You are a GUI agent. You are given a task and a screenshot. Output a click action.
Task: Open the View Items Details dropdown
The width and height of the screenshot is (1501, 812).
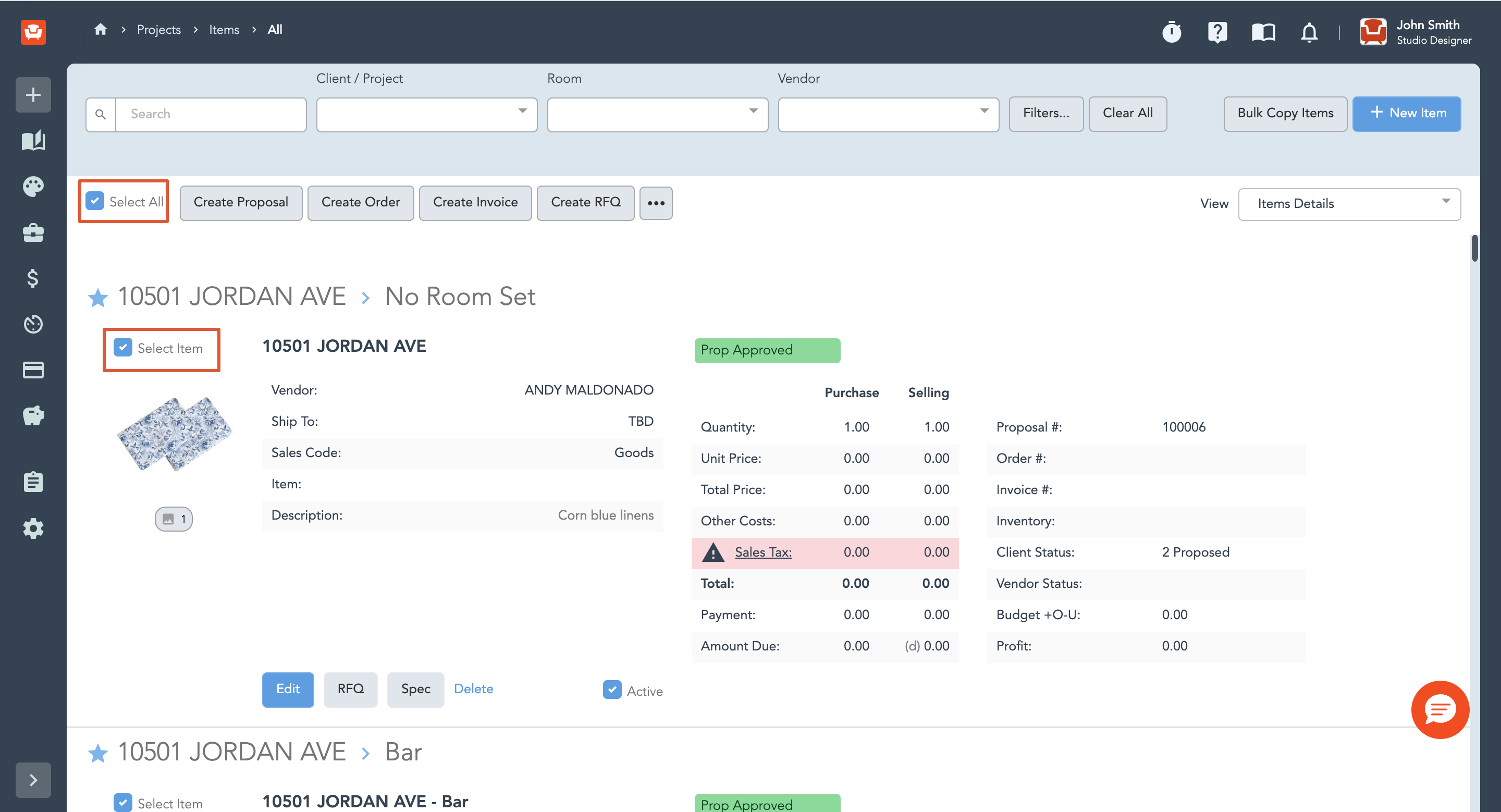1349,204
